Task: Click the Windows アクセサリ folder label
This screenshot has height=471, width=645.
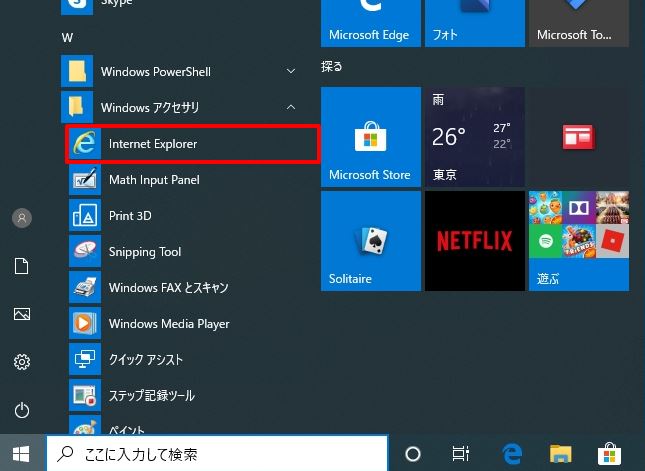Action: click(150, 107)
